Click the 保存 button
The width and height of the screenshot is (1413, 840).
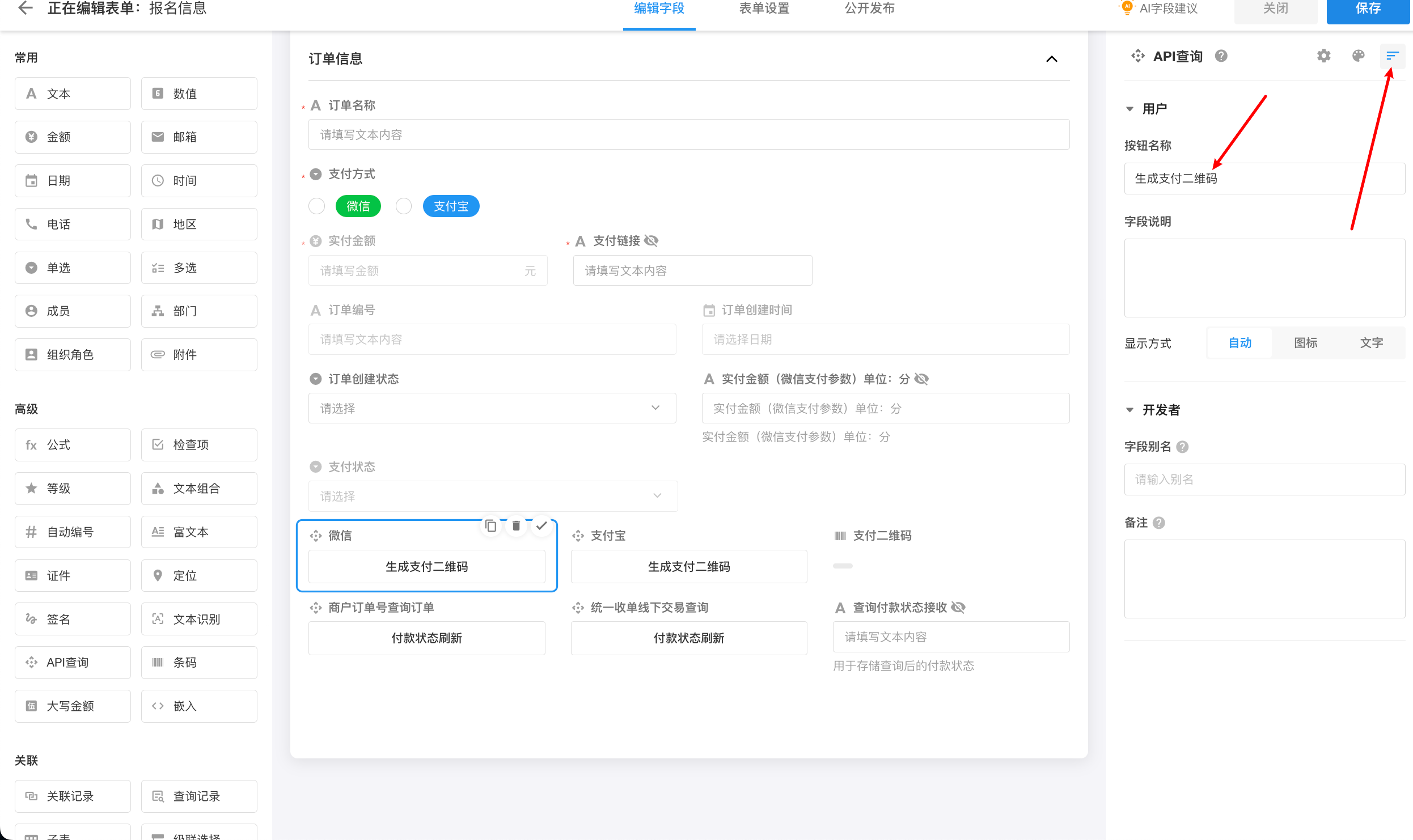pyautogui.click(x=1368, y=9)
